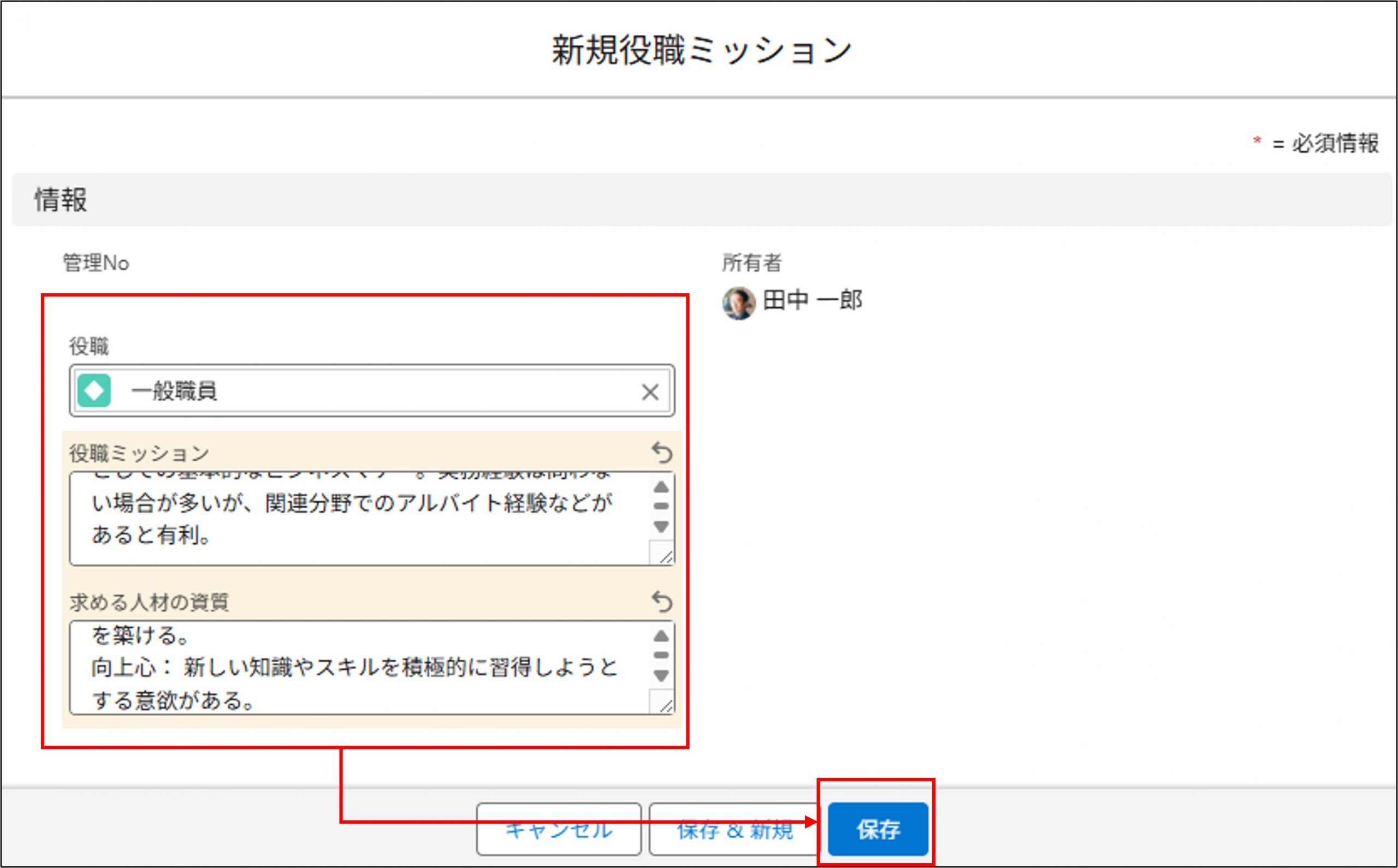Click the 役職ミッション resize handle
This screenshot has width=1398, height=868.
click(x=665, y=556)
